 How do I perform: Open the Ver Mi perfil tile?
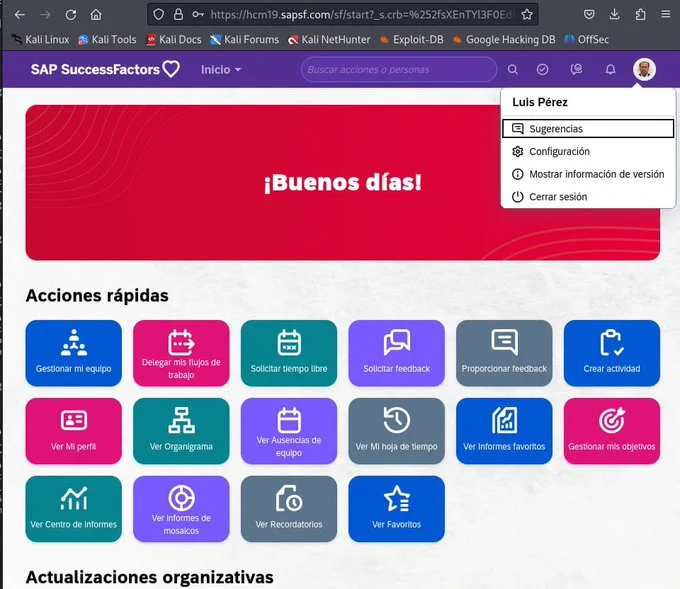coord(73,431)
